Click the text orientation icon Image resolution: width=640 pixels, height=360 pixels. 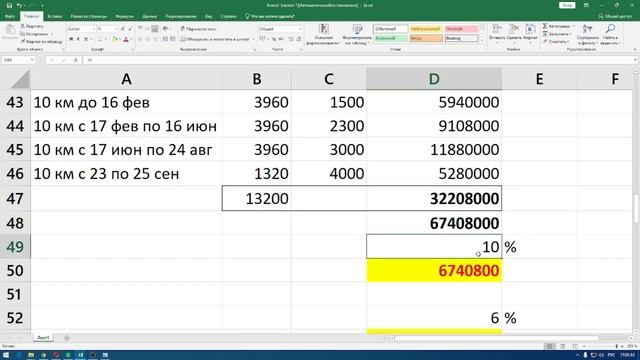click(166, 29)
